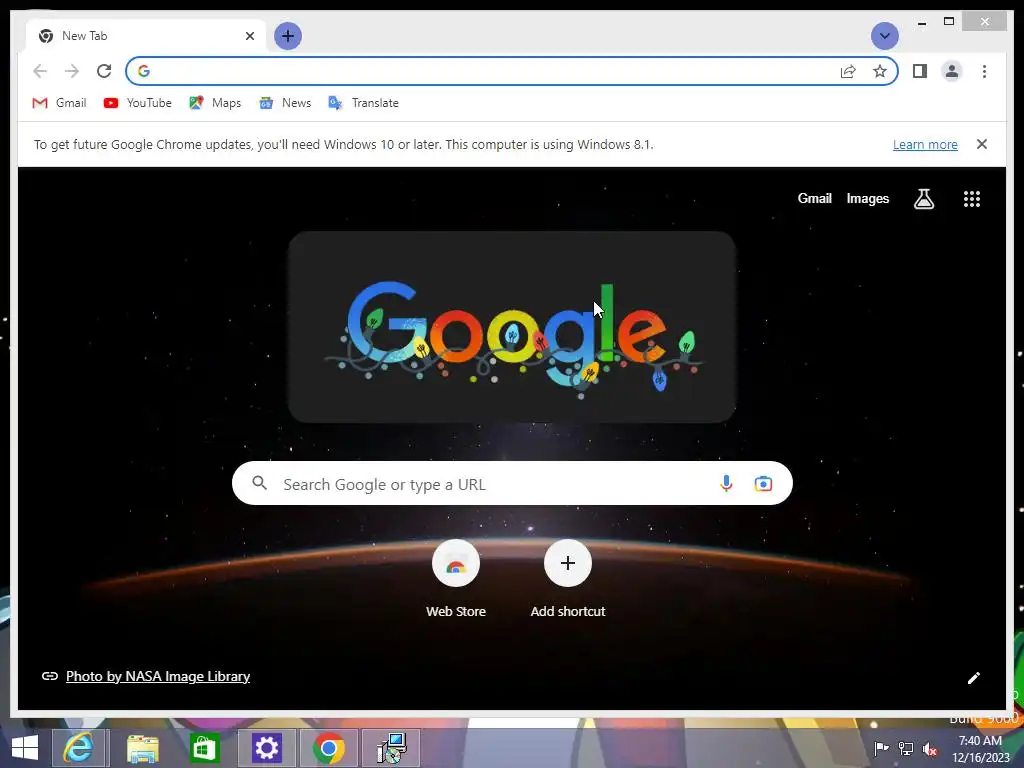Screen dimensions: 1024x768
Task: Open Gmail from the page header
Action: [x=814, y=199]
